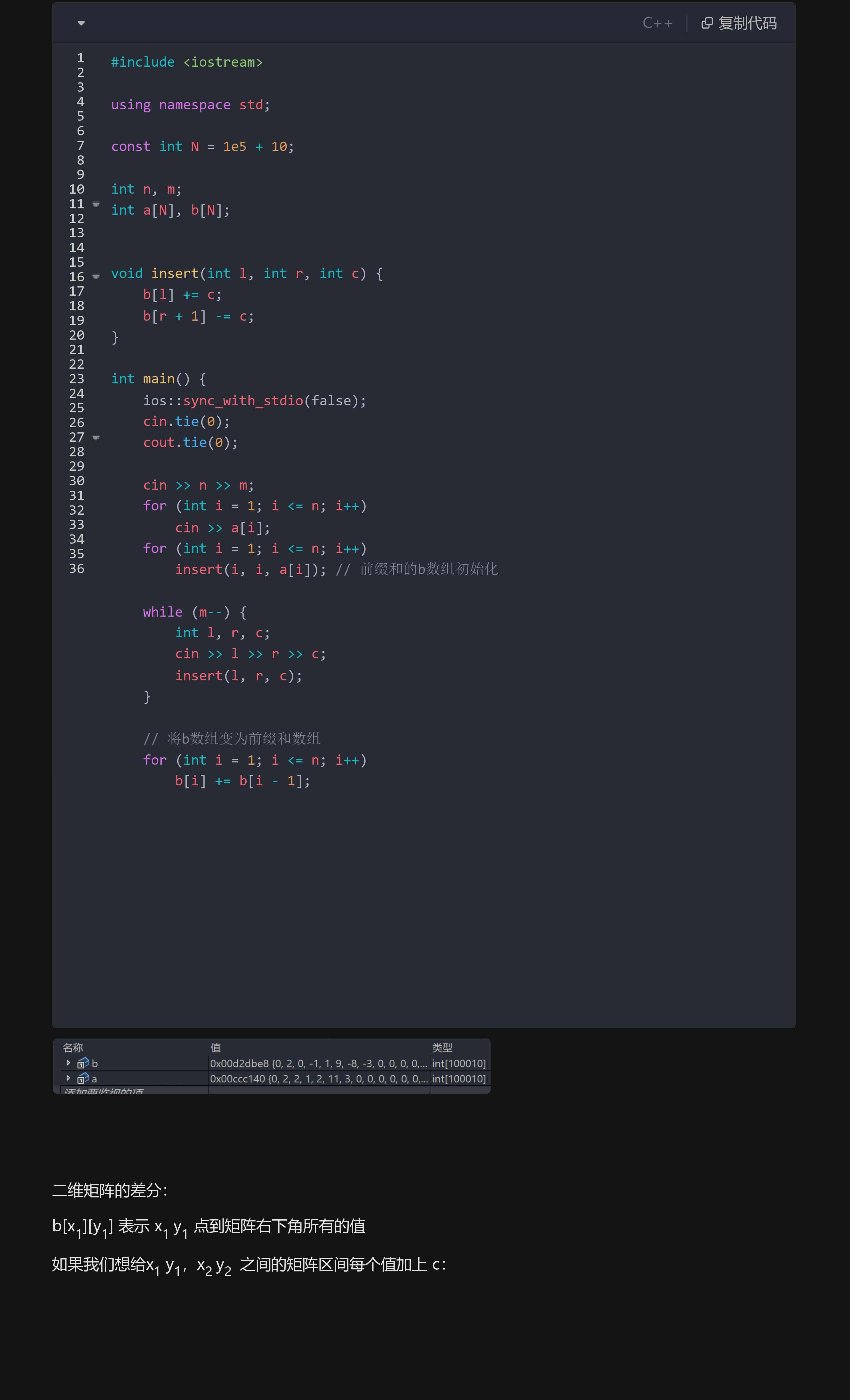Expand watch variable a tree arrow
This screenshot has width=850, height=1400.
(68, 1078)
